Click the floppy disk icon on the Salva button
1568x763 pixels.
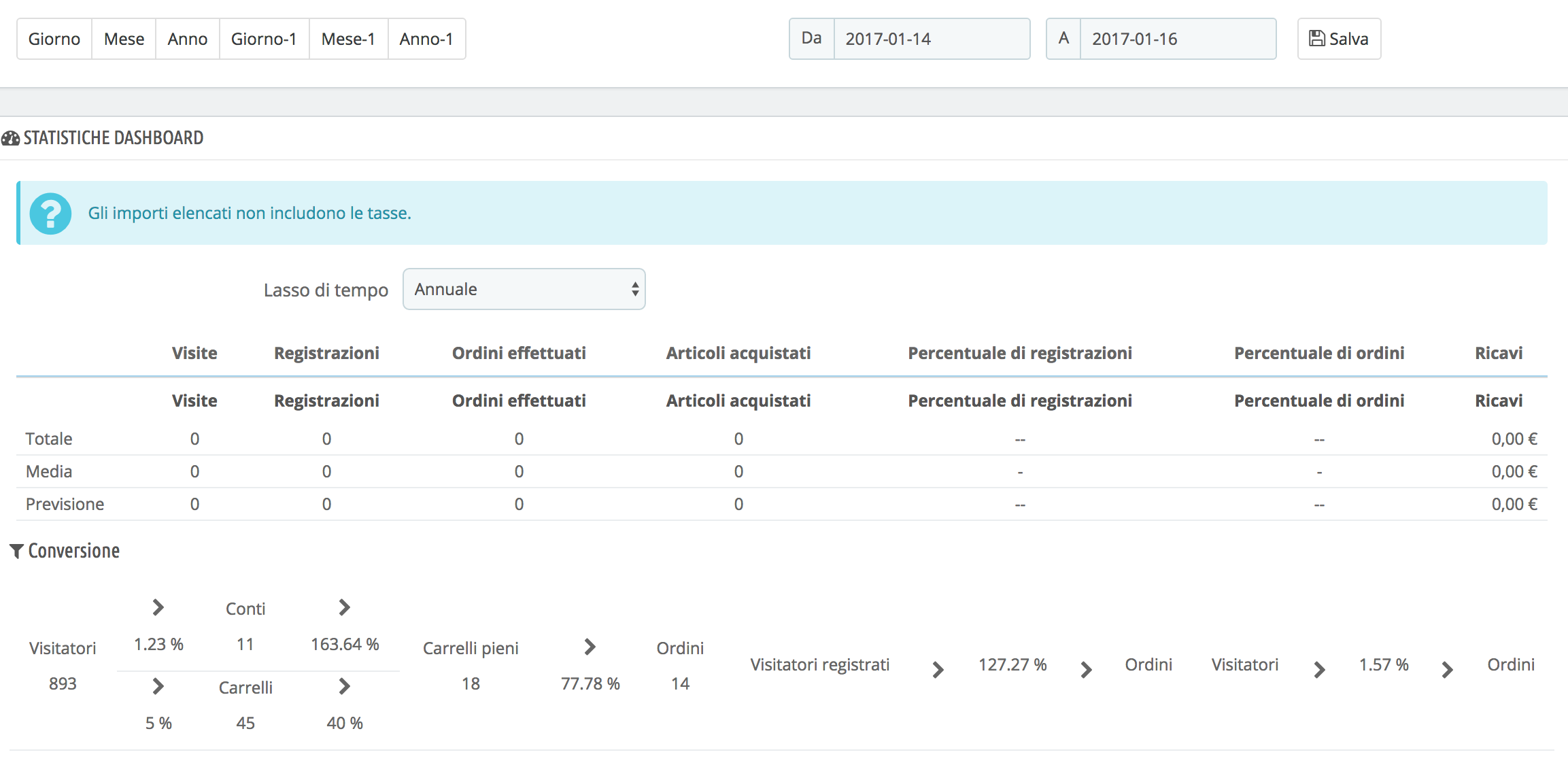click(1316, 39)
